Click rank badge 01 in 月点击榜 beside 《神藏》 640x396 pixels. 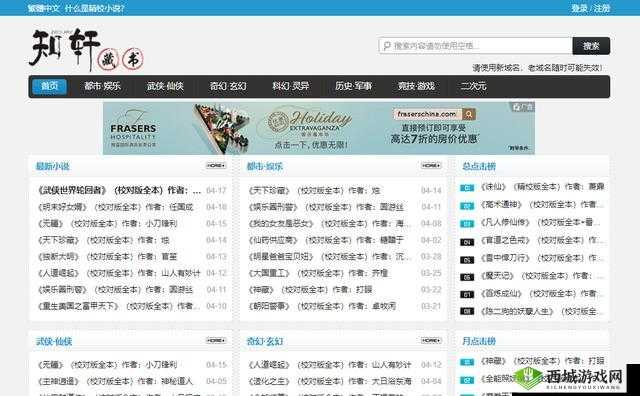pyautogui.click(x=467, y=362)
